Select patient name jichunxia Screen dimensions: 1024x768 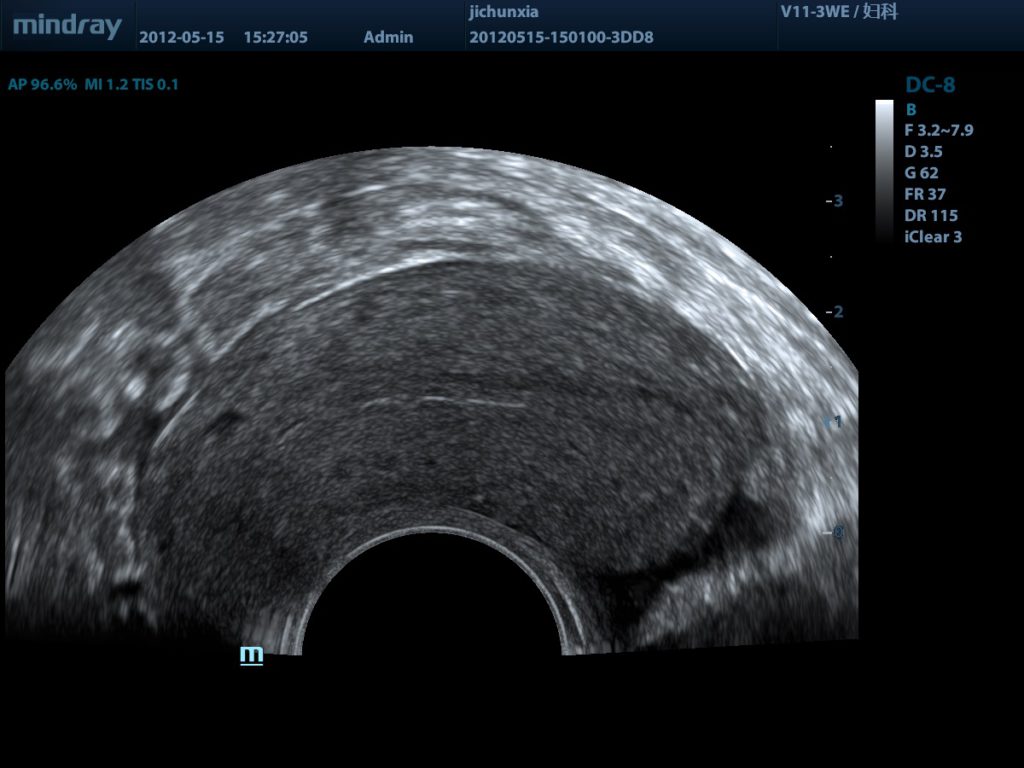coord(503,13)
